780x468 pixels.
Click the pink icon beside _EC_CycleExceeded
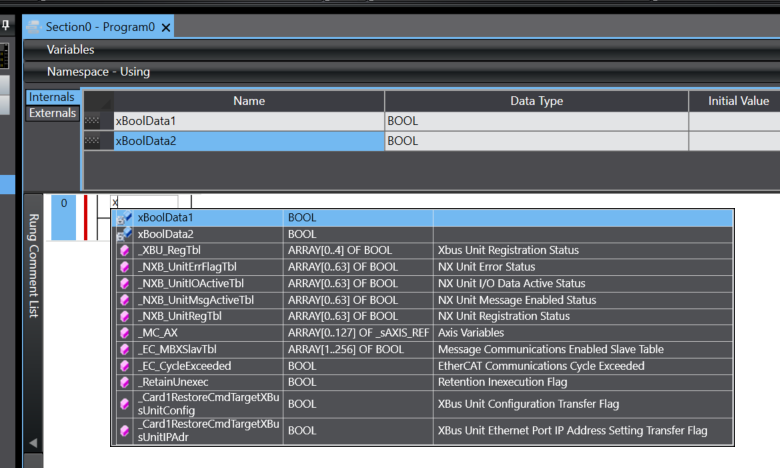[125, 366]
